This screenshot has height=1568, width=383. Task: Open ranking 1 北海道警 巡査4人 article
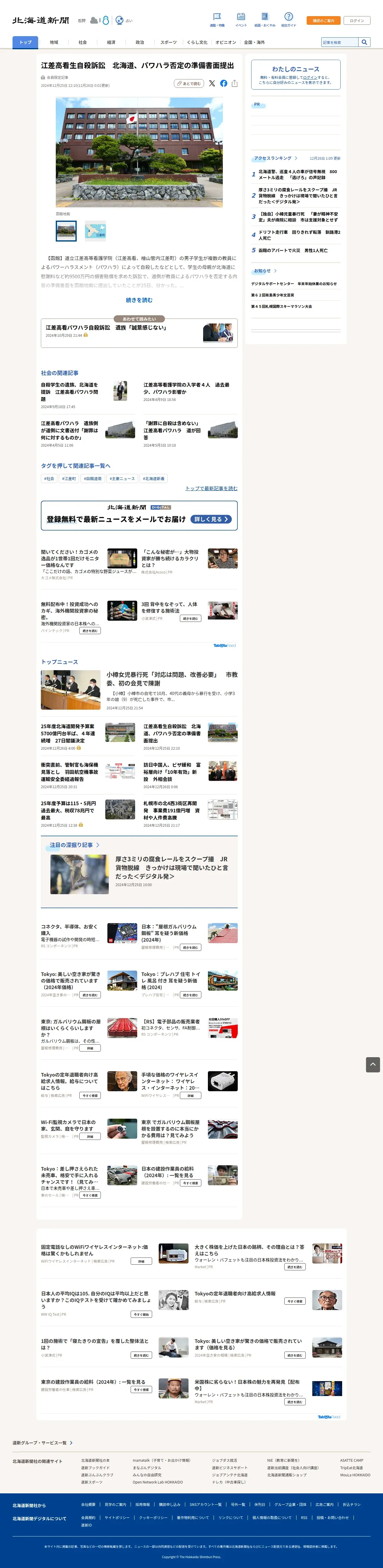pyautogui.click(x=297, y=175)
